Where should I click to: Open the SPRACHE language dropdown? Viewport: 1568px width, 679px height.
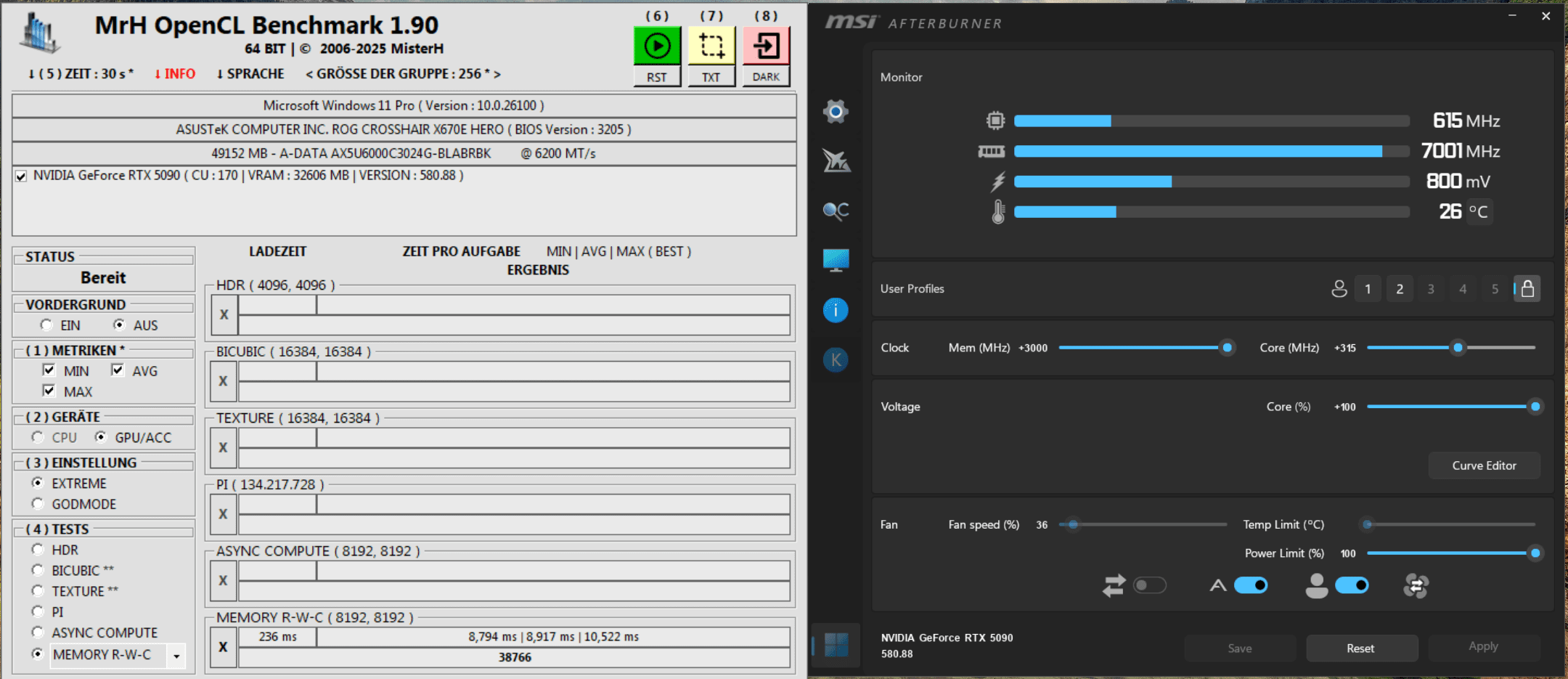[x=250, y=74]
